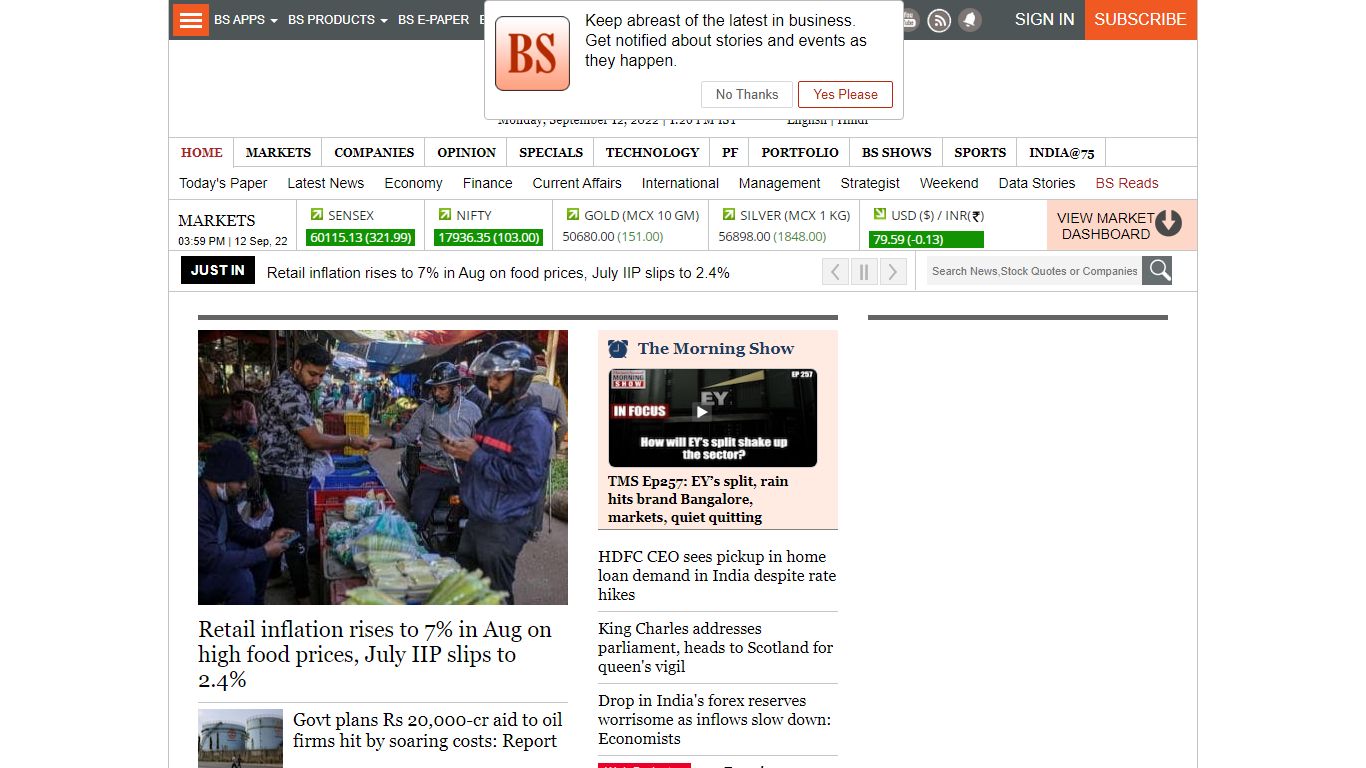Open the Specials tab
The height and width of the screenshot is (768, 1366).
pos(551,153)
